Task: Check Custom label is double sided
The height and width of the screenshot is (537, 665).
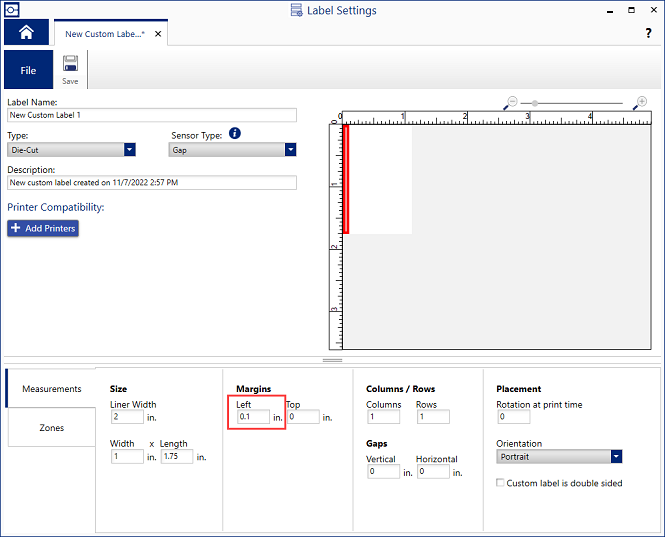Action: pos(500,483)
